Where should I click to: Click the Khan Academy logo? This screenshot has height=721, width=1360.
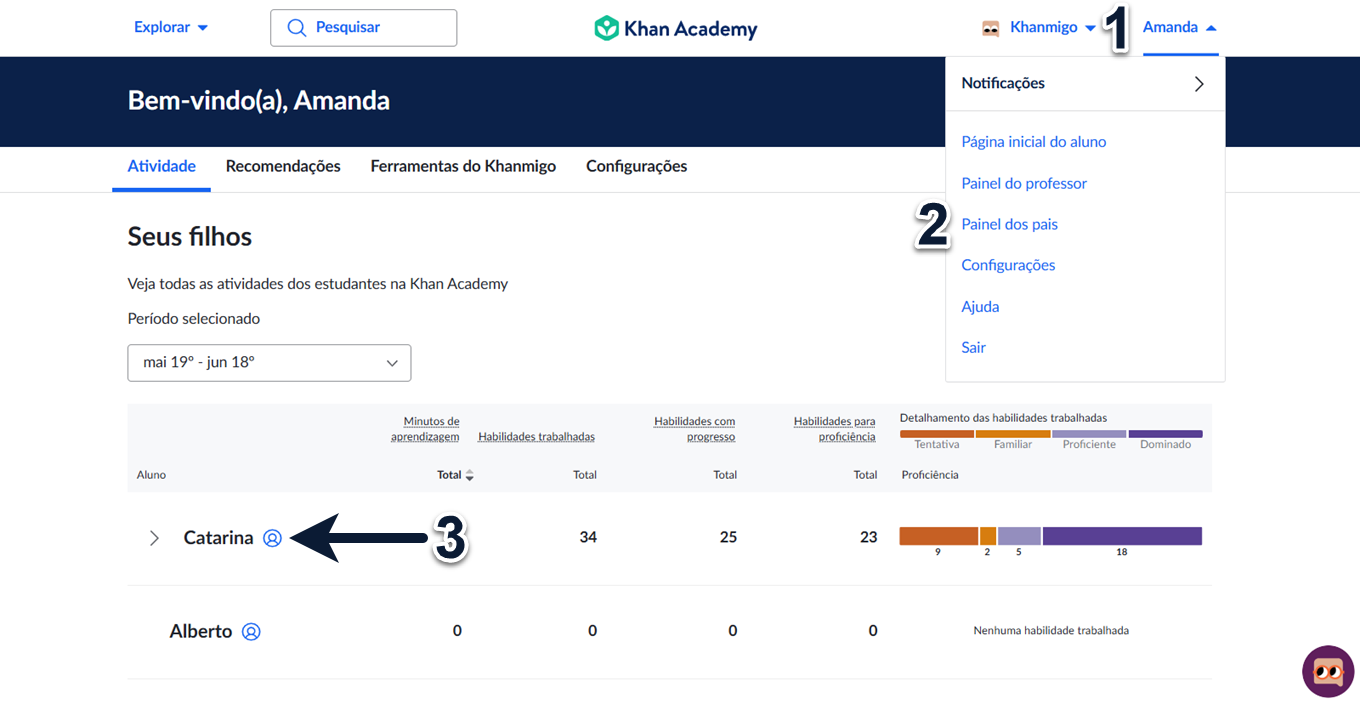[x=675, y=28]
